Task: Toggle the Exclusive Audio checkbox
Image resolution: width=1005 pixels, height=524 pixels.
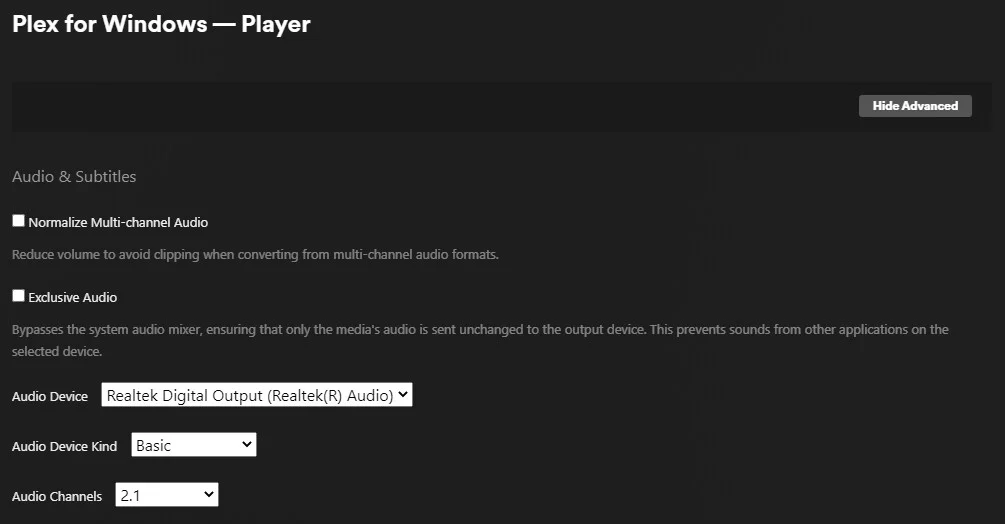Action: [x=18, y=296]
